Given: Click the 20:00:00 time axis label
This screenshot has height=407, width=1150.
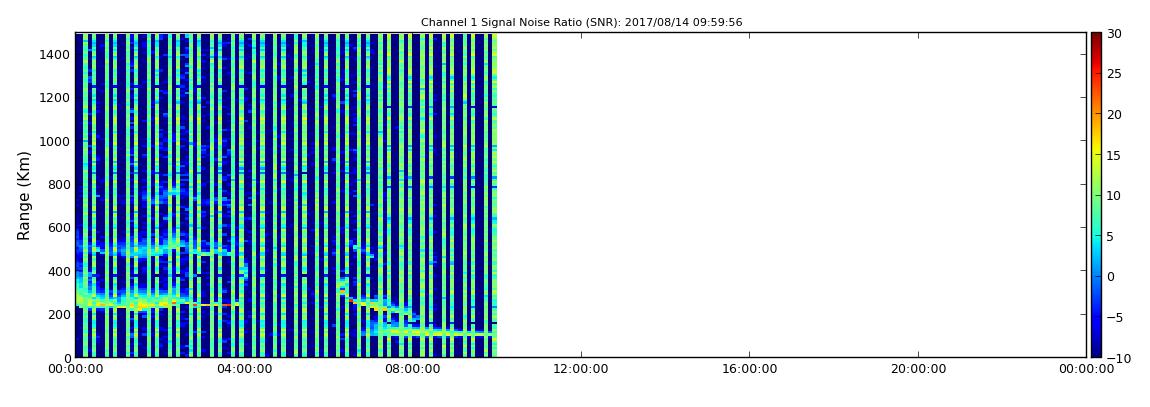Looking at the screenshot, I should pyautogui.click(x=918, y=370).
